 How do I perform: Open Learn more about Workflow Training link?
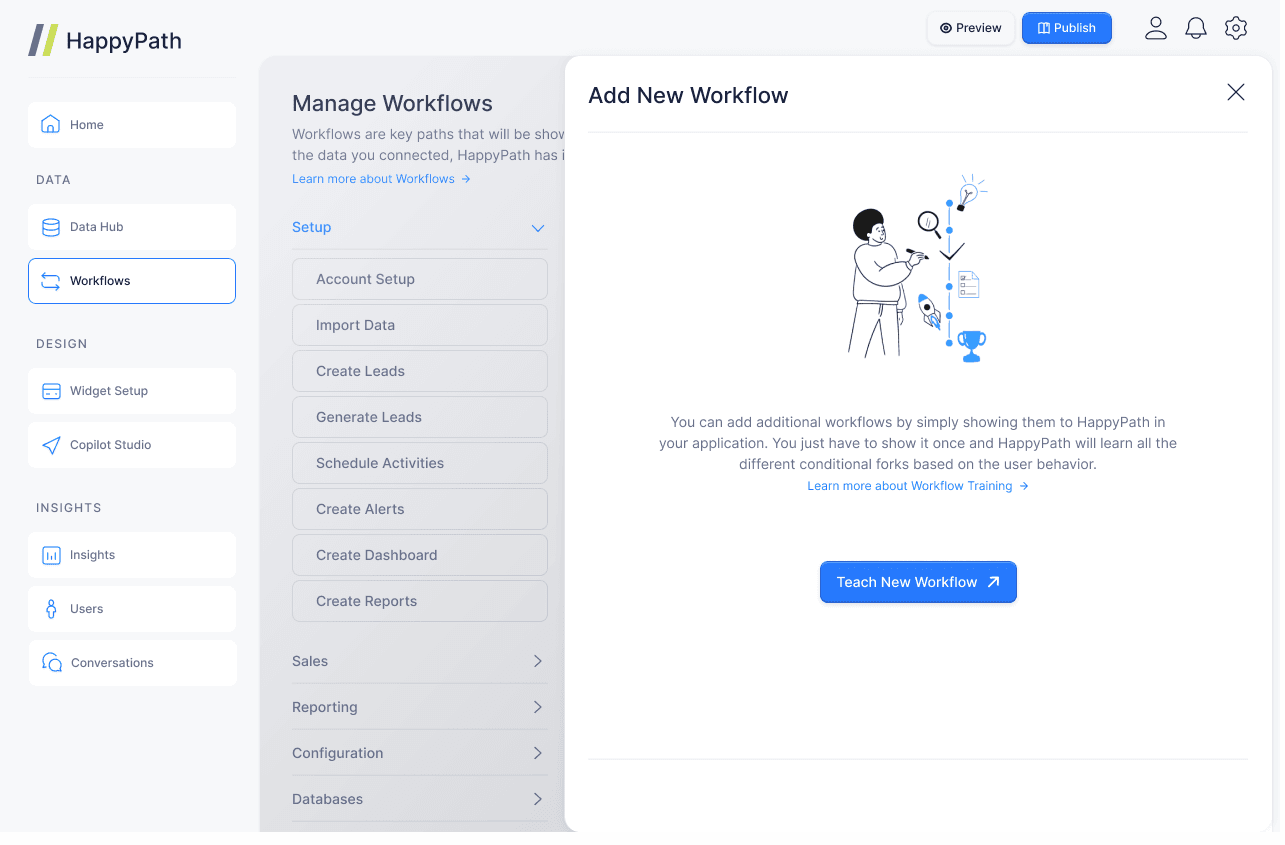click(918, 486)
